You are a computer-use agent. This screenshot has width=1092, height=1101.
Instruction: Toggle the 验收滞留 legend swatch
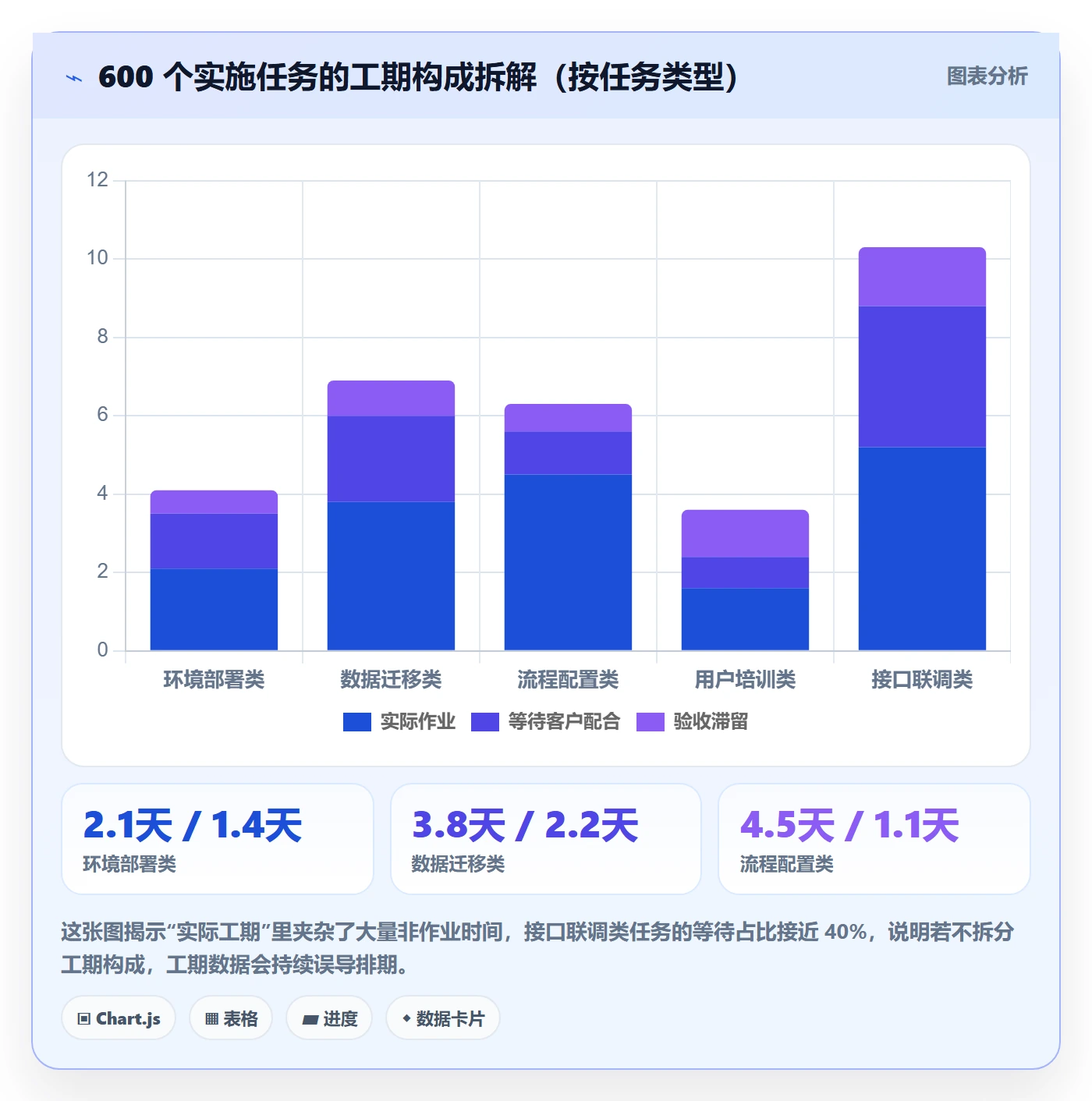[x=650, y=722]
